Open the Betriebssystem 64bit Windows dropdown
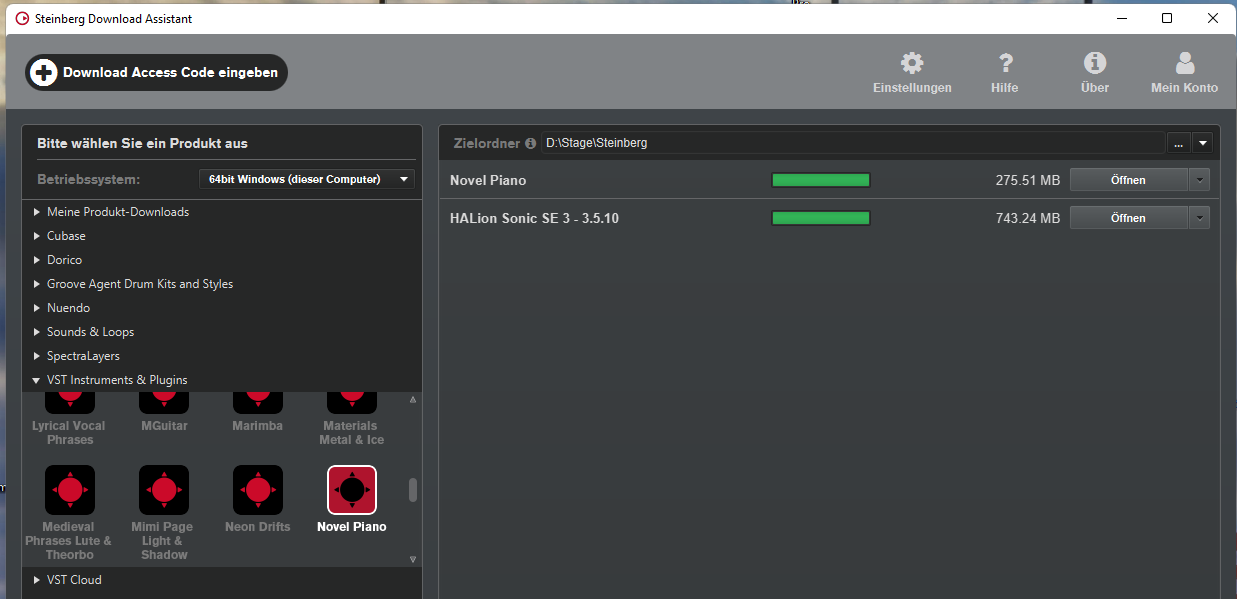This screenshot has width=1237, height=599. (x=306, y=179)
